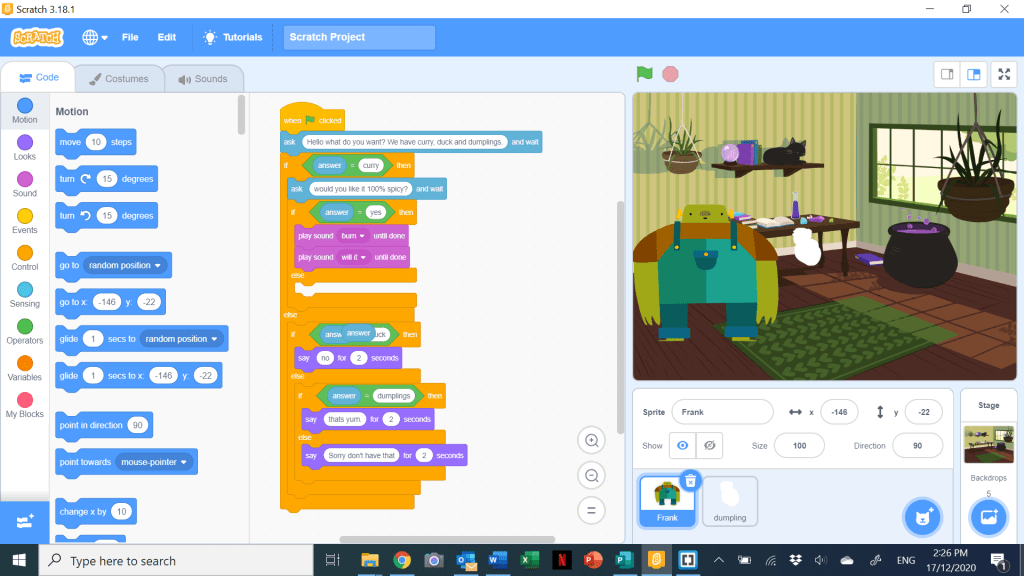Zoom out on the code workspace
The width and height of the screenshot is (1024, 576).
(x=591, y=476)
